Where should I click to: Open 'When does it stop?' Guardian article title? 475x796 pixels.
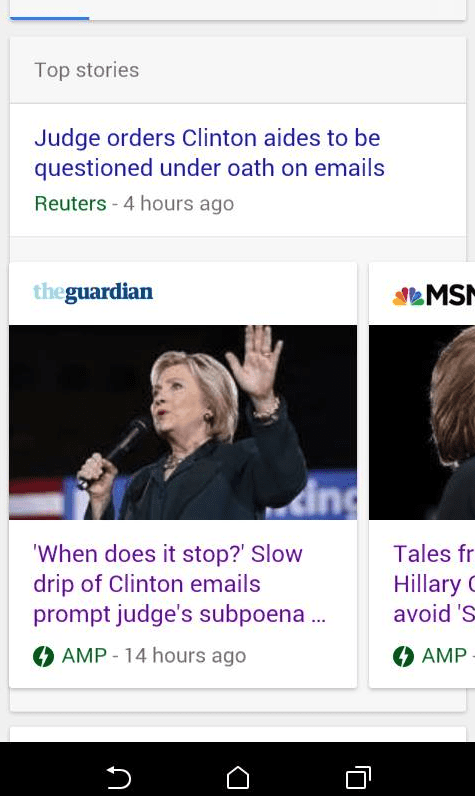[179, 584]
